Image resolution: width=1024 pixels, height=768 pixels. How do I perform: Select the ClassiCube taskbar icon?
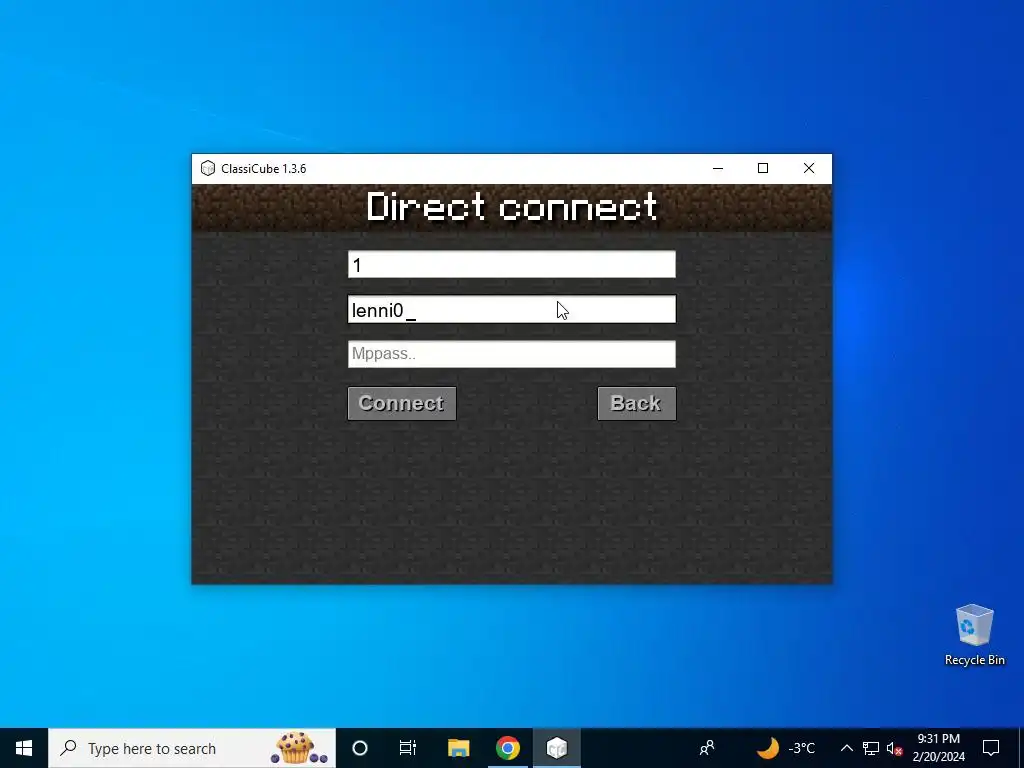tap(556, 748)
